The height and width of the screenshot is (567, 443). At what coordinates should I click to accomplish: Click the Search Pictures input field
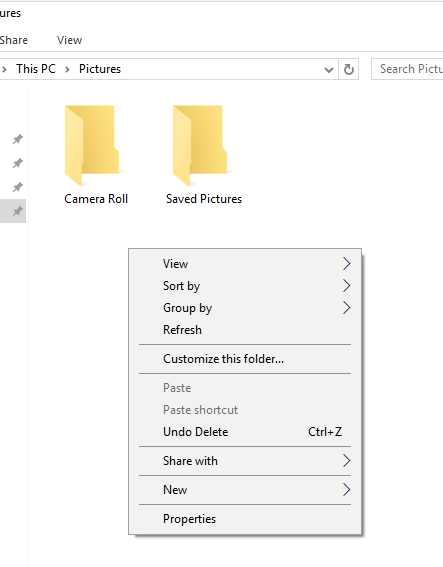407,69
